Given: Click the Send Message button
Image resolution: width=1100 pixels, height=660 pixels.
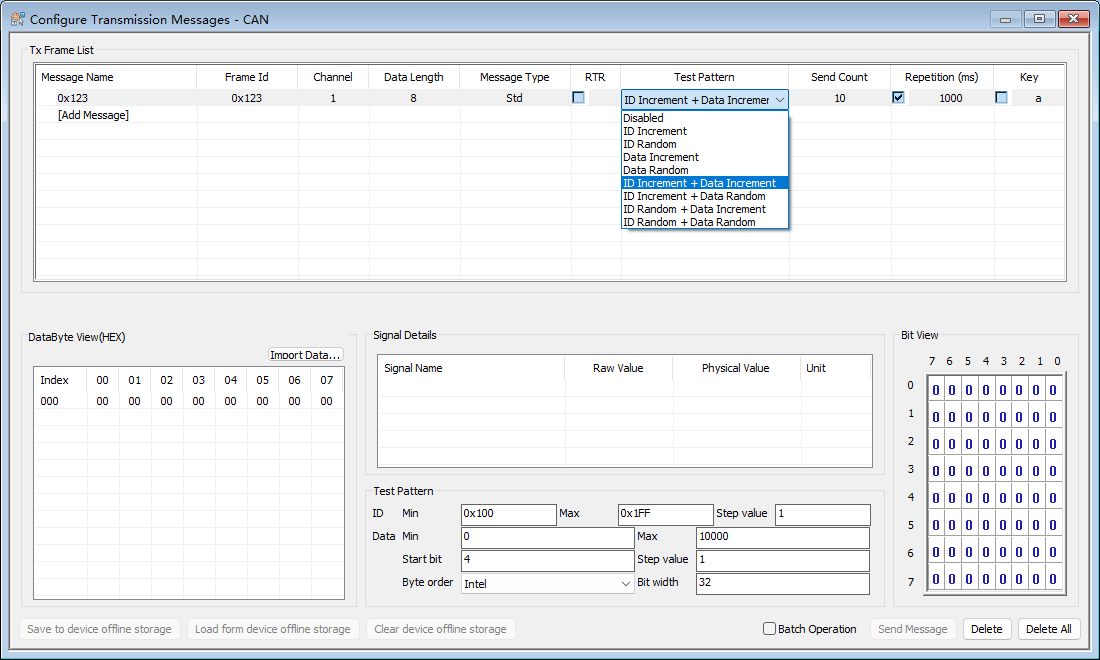Looking at the screenshot, I should tap(913, 629).
